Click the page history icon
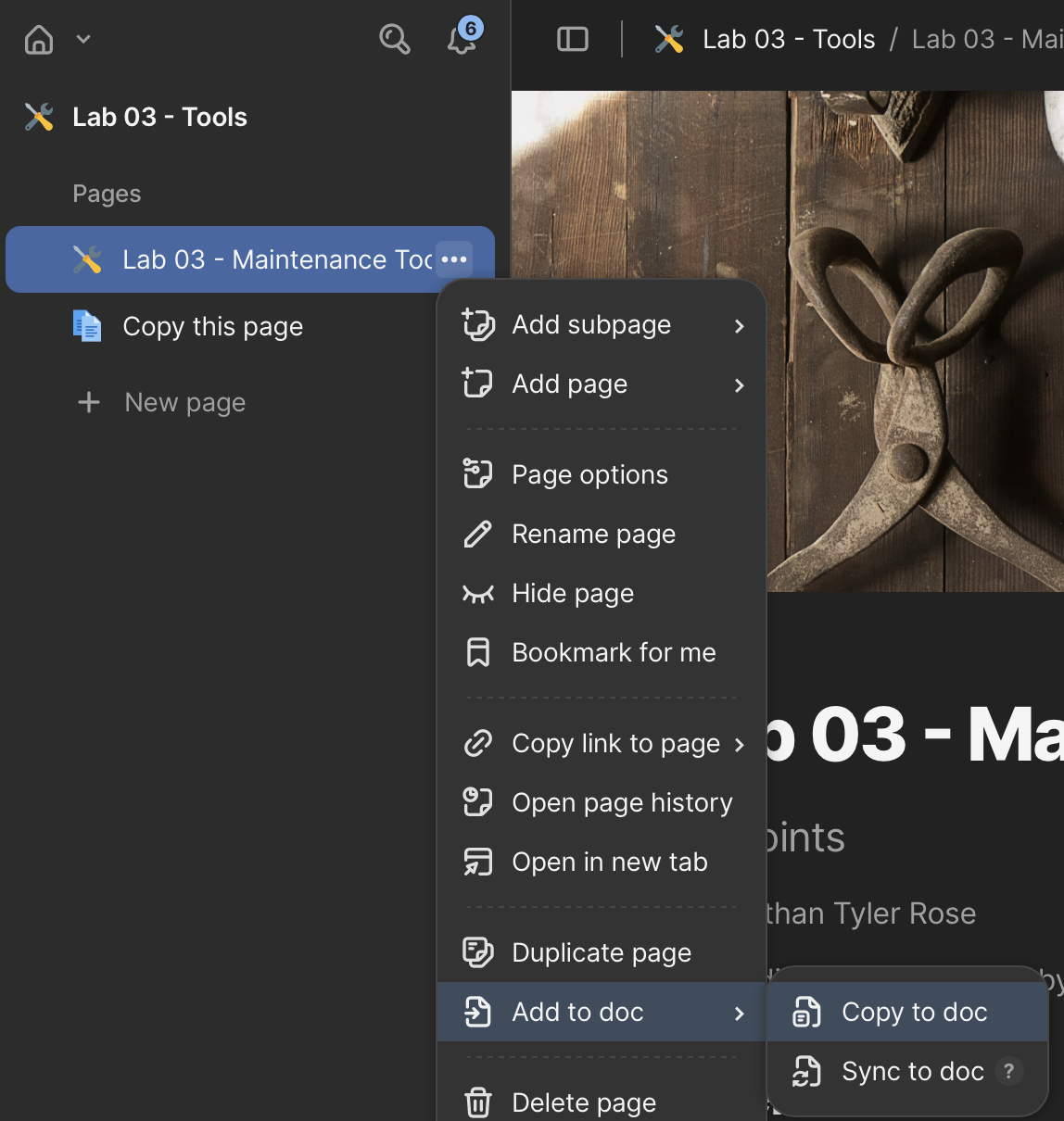The height and width of the screenshot is (1121, 1064). [x=477, y=801]
